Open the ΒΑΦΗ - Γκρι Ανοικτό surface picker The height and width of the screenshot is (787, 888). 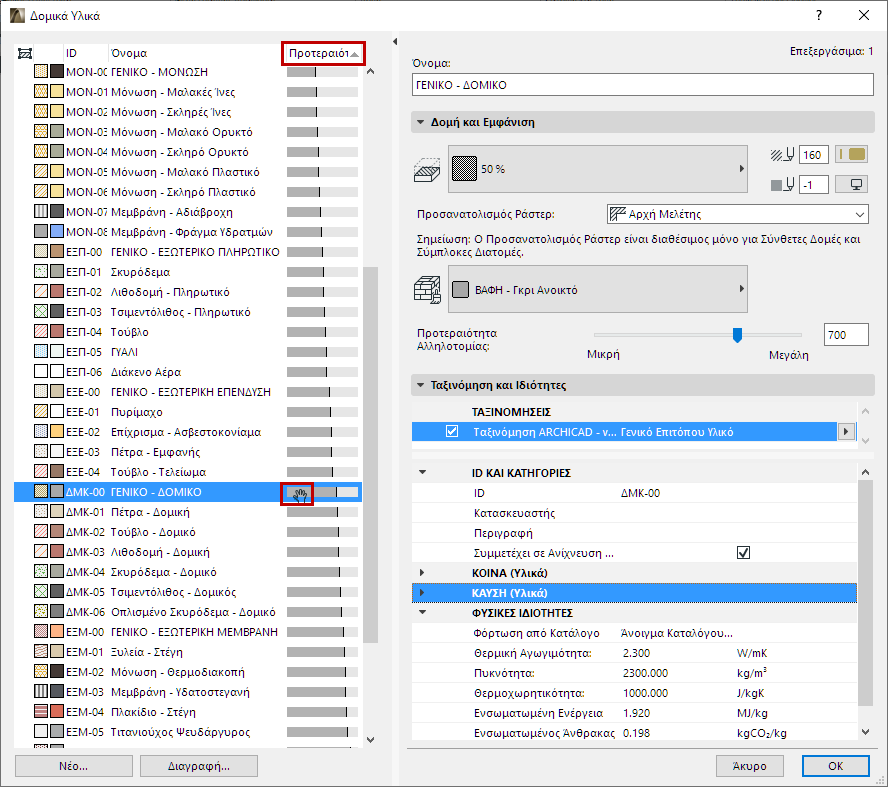coord(597,289)
